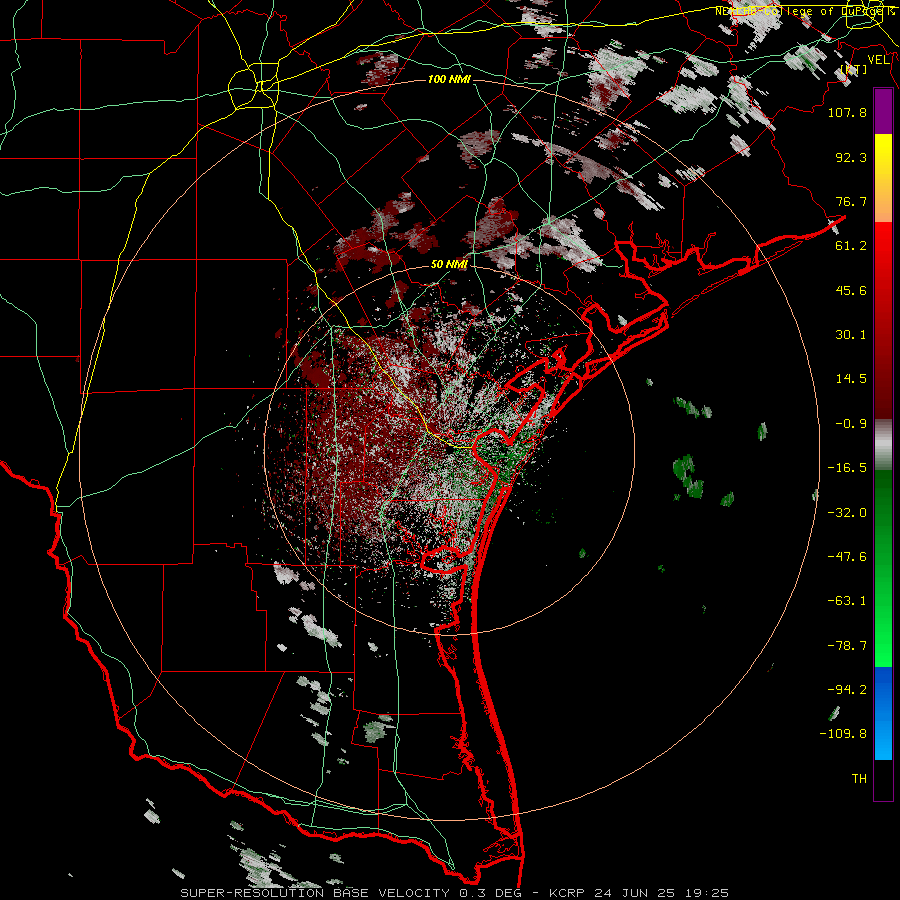Click the "VEL" legend heading
The width and height of the screenshot is (900, 900).
(x=878, y=60)
